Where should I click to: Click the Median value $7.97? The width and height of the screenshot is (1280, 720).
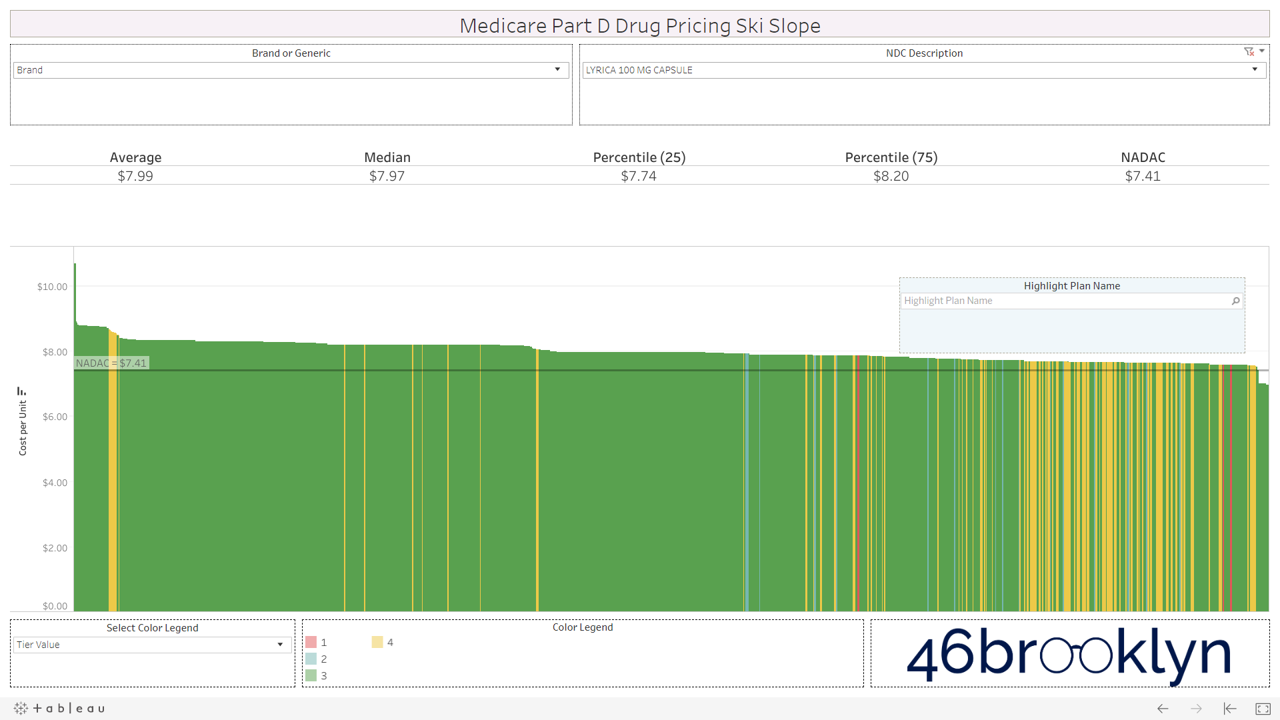click(x=387, y=176)
